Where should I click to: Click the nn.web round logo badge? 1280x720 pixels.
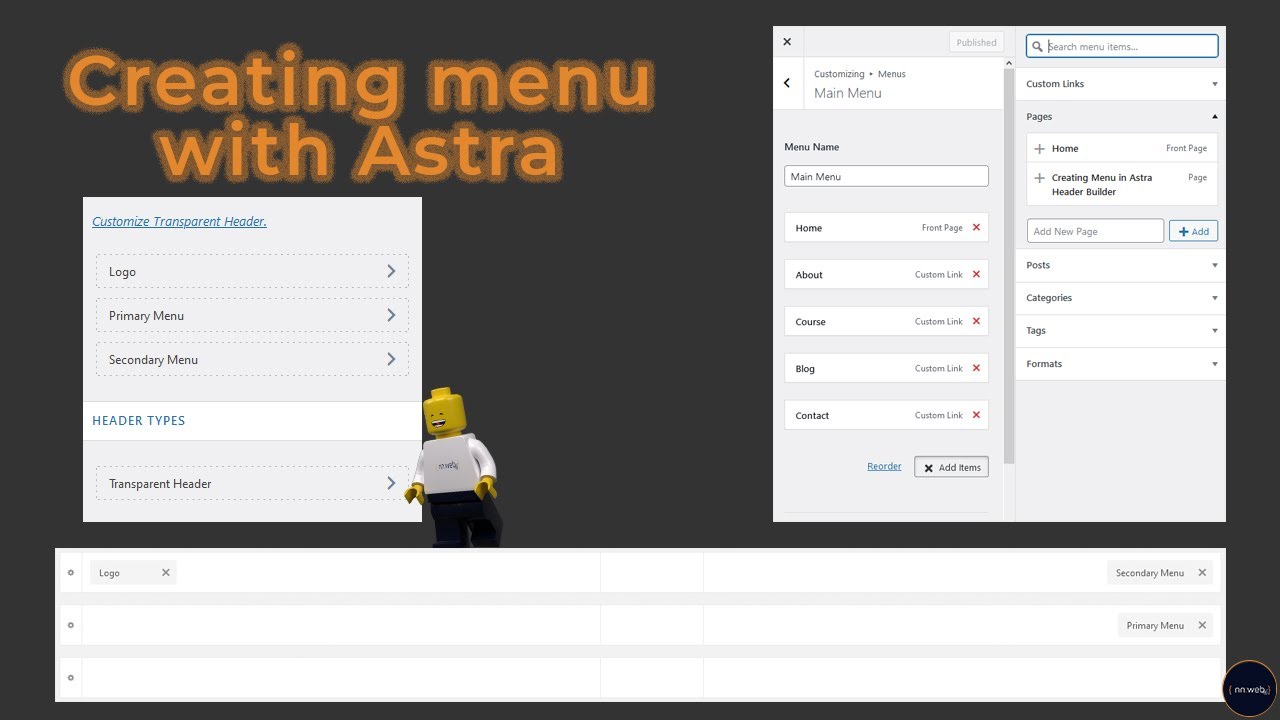pyautogui.click(x=1250, y=689)
